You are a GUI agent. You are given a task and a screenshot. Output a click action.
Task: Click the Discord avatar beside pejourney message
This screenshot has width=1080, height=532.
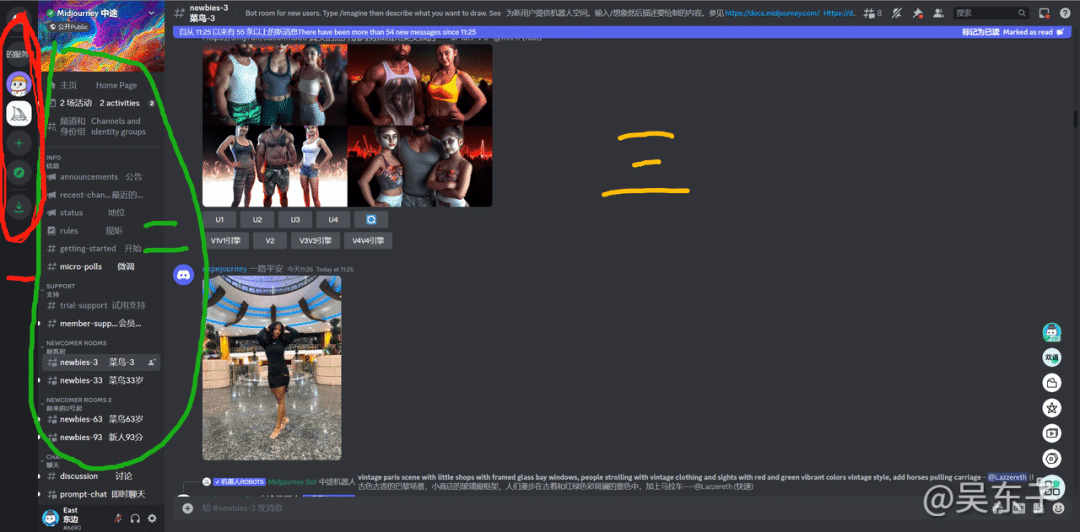tap(183, 274)
